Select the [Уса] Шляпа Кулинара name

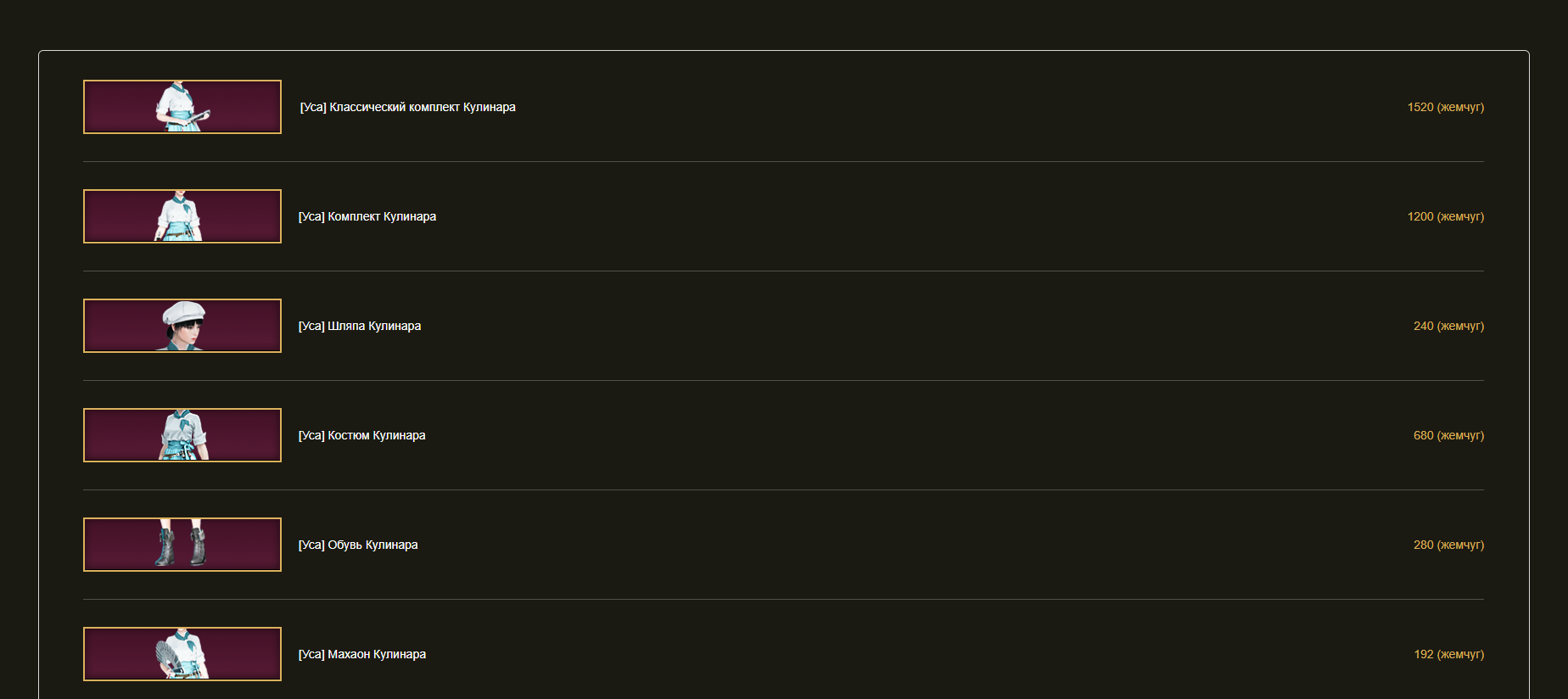pyautogui.click(x=360, y=326)
